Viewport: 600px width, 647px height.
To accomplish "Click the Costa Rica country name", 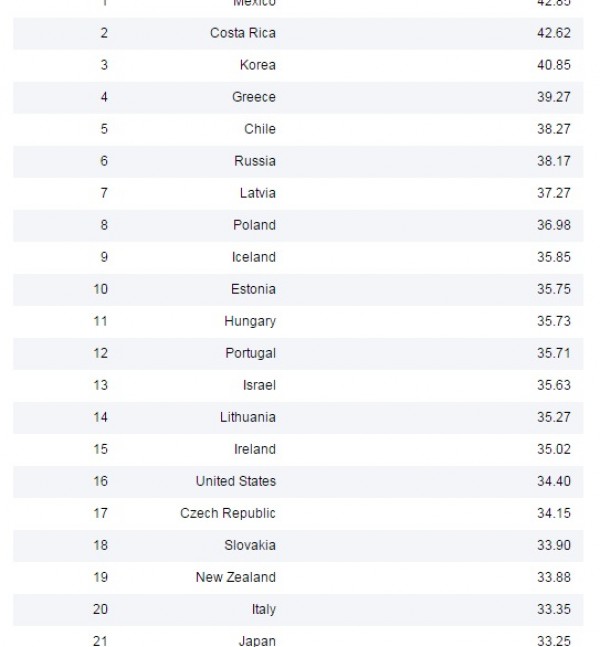I will coord(243,33).
